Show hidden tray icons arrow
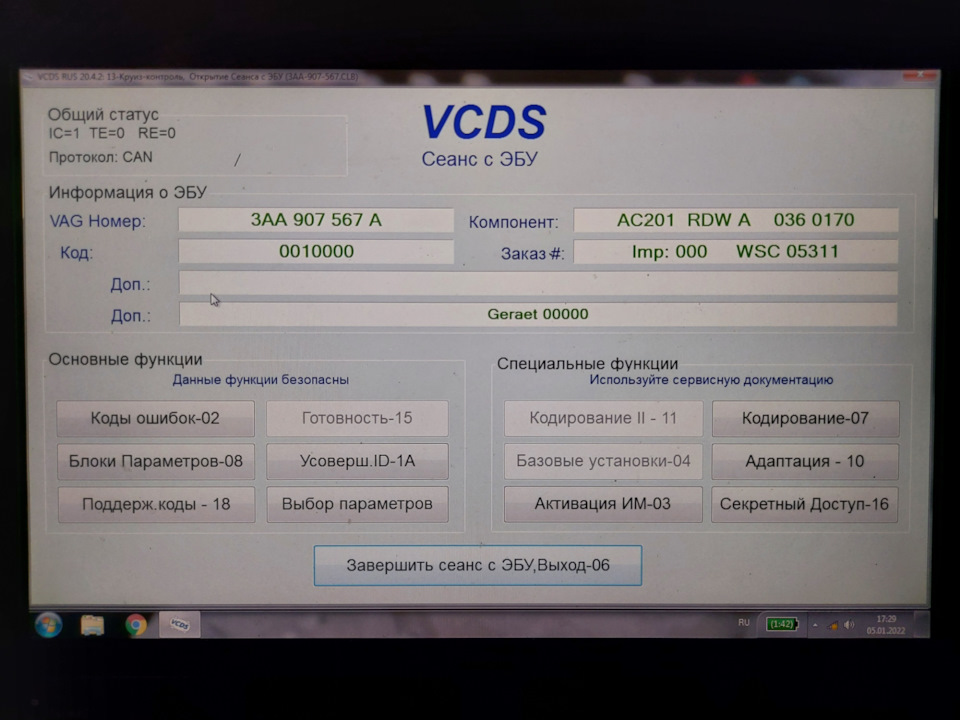The height and width of the screenshot is (720, 960). pos(815,625)
